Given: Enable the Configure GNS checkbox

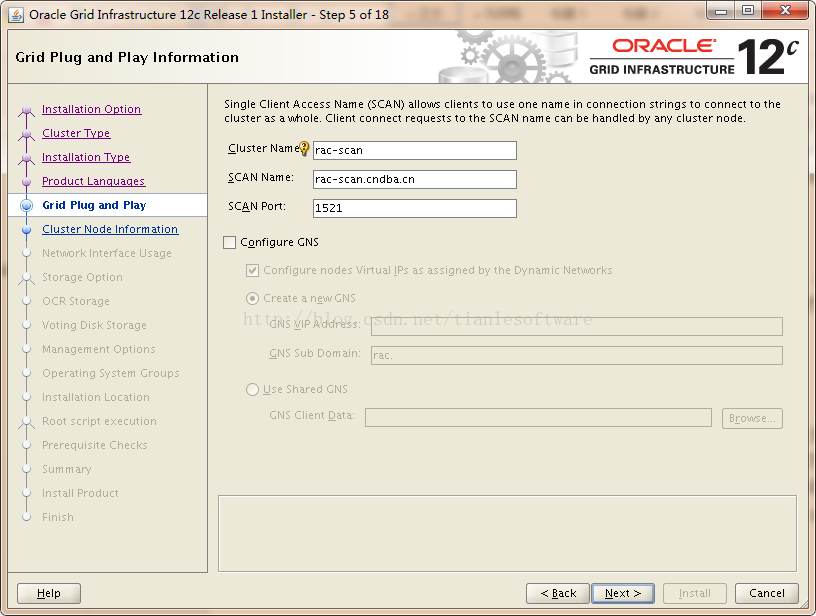Looking at the screenshot, I should [230, 242].
